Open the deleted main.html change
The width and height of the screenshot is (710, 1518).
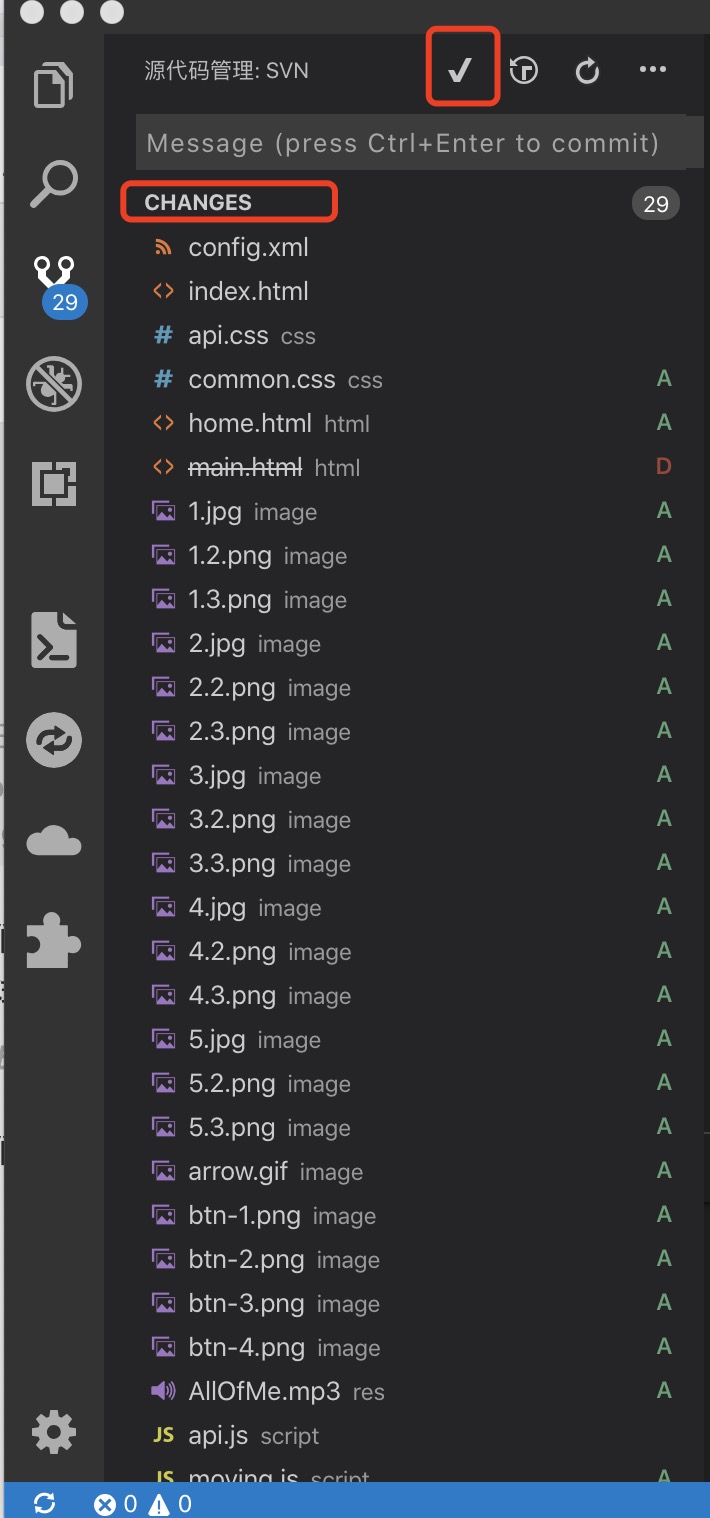(x=245, y=467)
